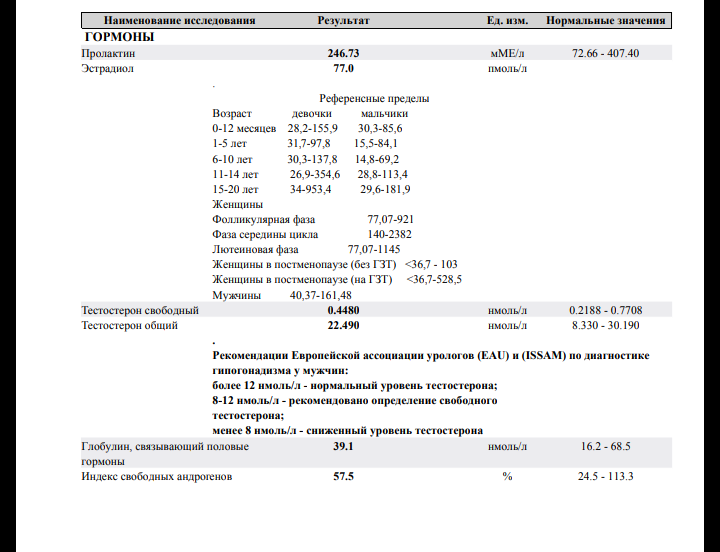Viewport: 720px width, 552px height.
Task: Click the "Референсные пределы" heading
Action: (x=374, y=99)
